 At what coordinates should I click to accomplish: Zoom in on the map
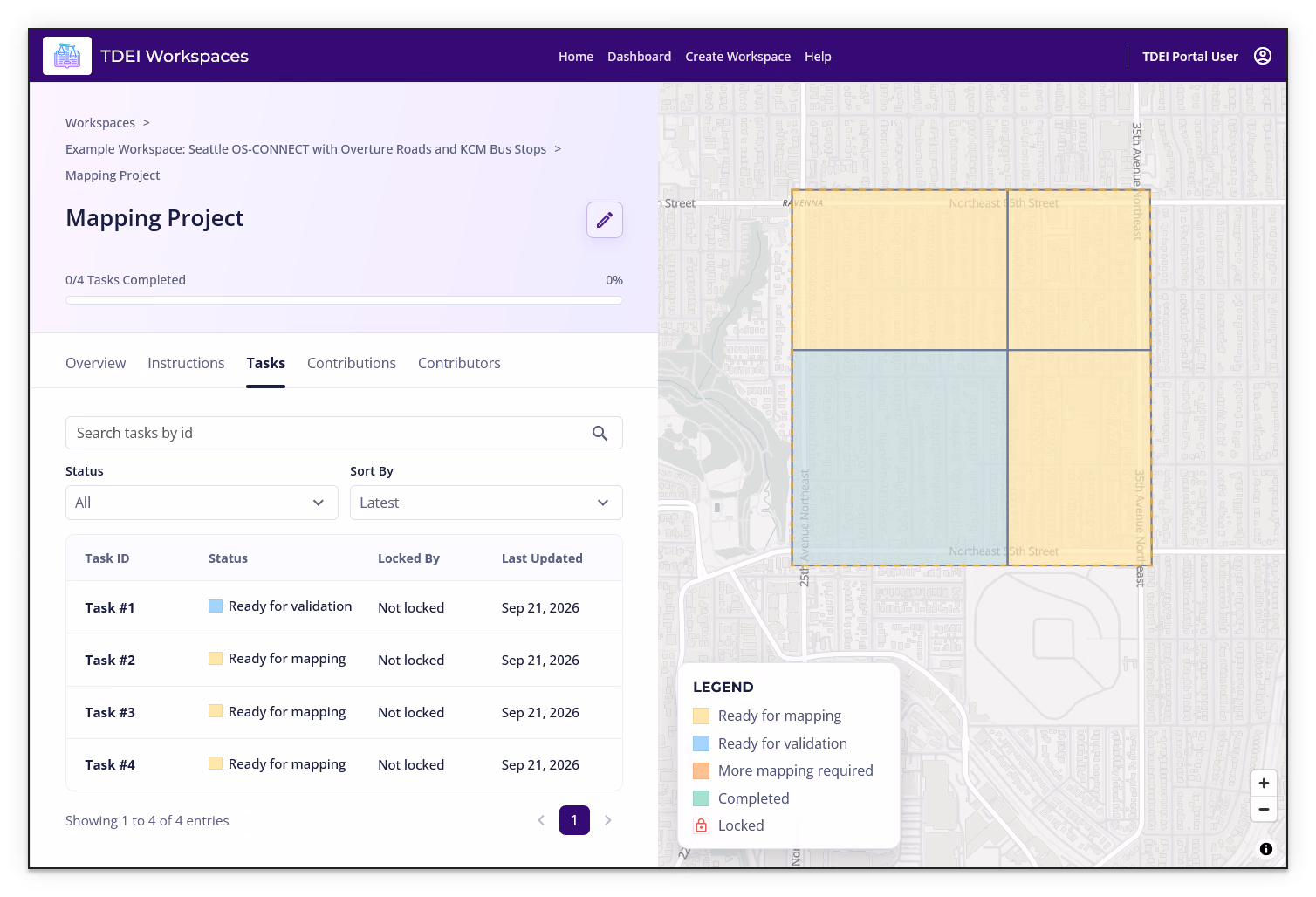tap(1264, 783)
